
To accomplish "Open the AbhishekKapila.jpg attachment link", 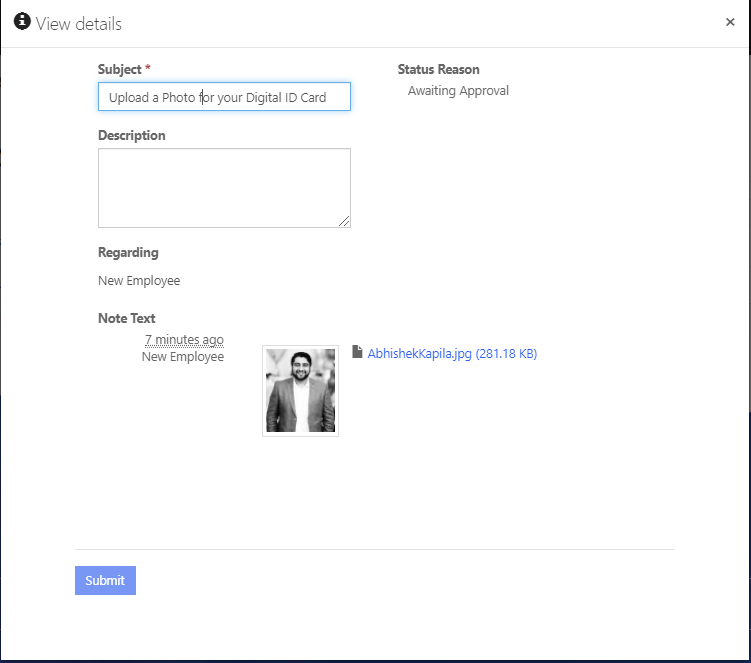I will [452, 354].
